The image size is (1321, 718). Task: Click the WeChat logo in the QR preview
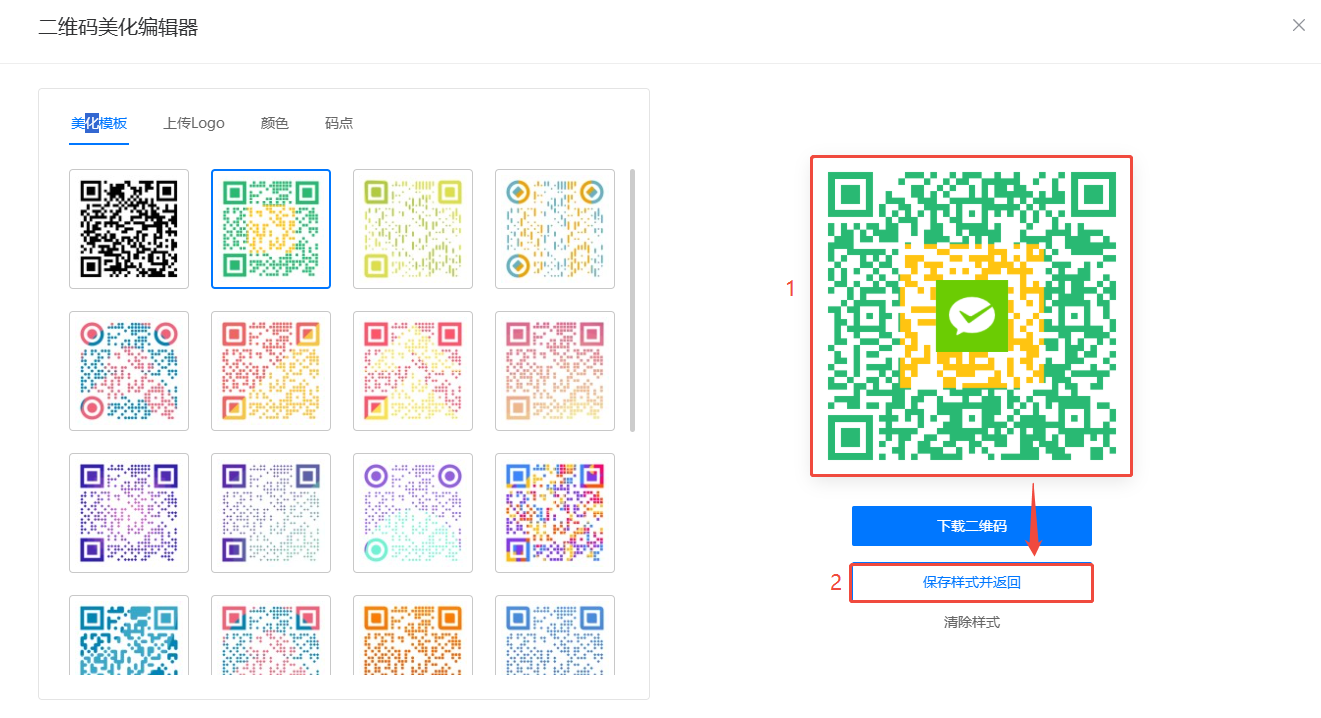point(971,316)
